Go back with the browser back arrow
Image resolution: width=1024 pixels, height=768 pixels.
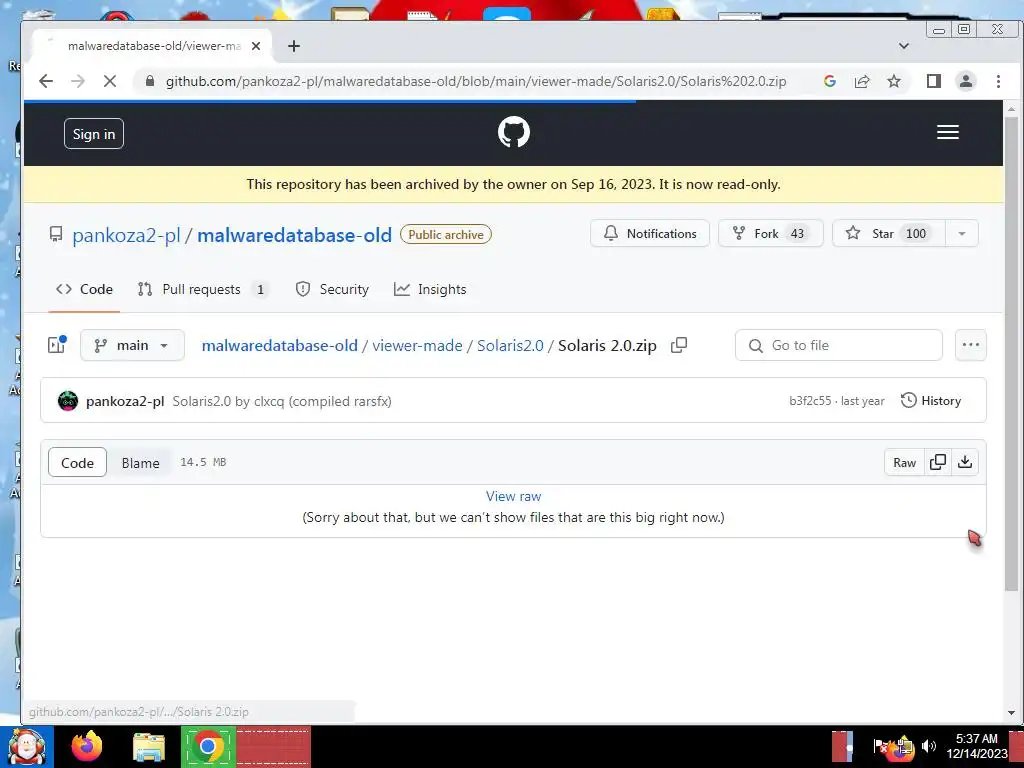(x=46, y=81)
